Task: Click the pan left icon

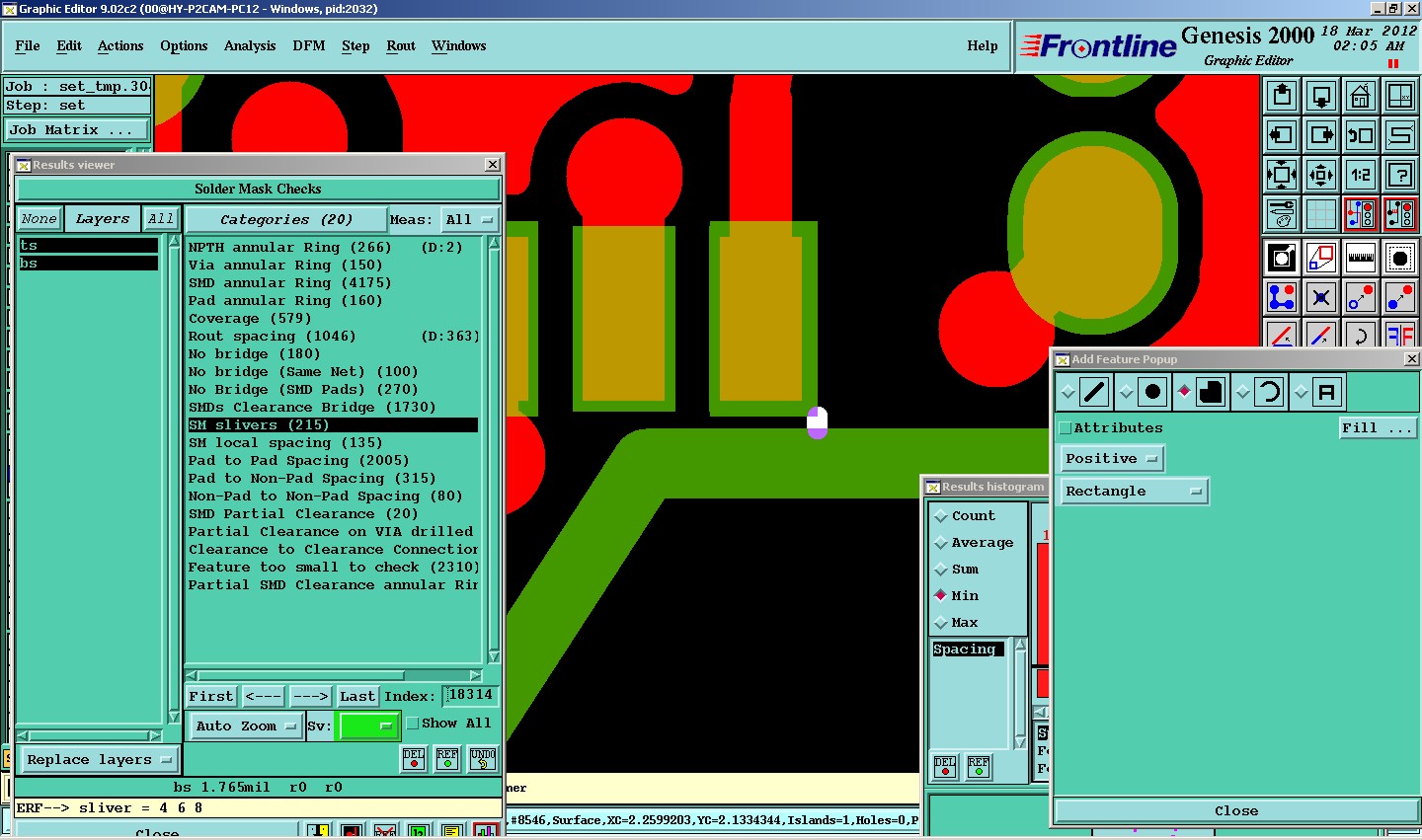Action: 1282,135
